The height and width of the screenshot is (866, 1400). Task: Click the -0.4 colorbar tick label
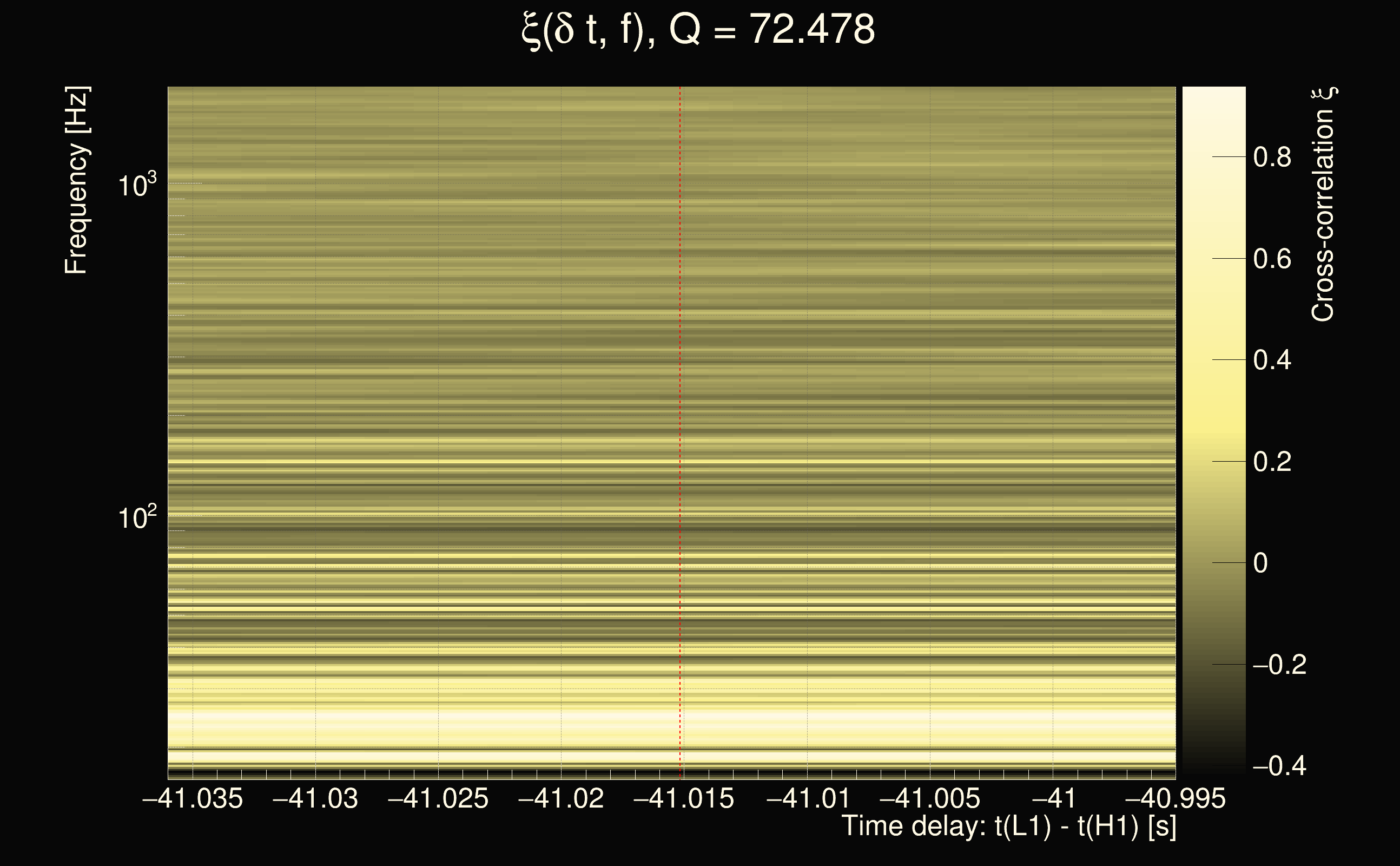[1279, 766]
